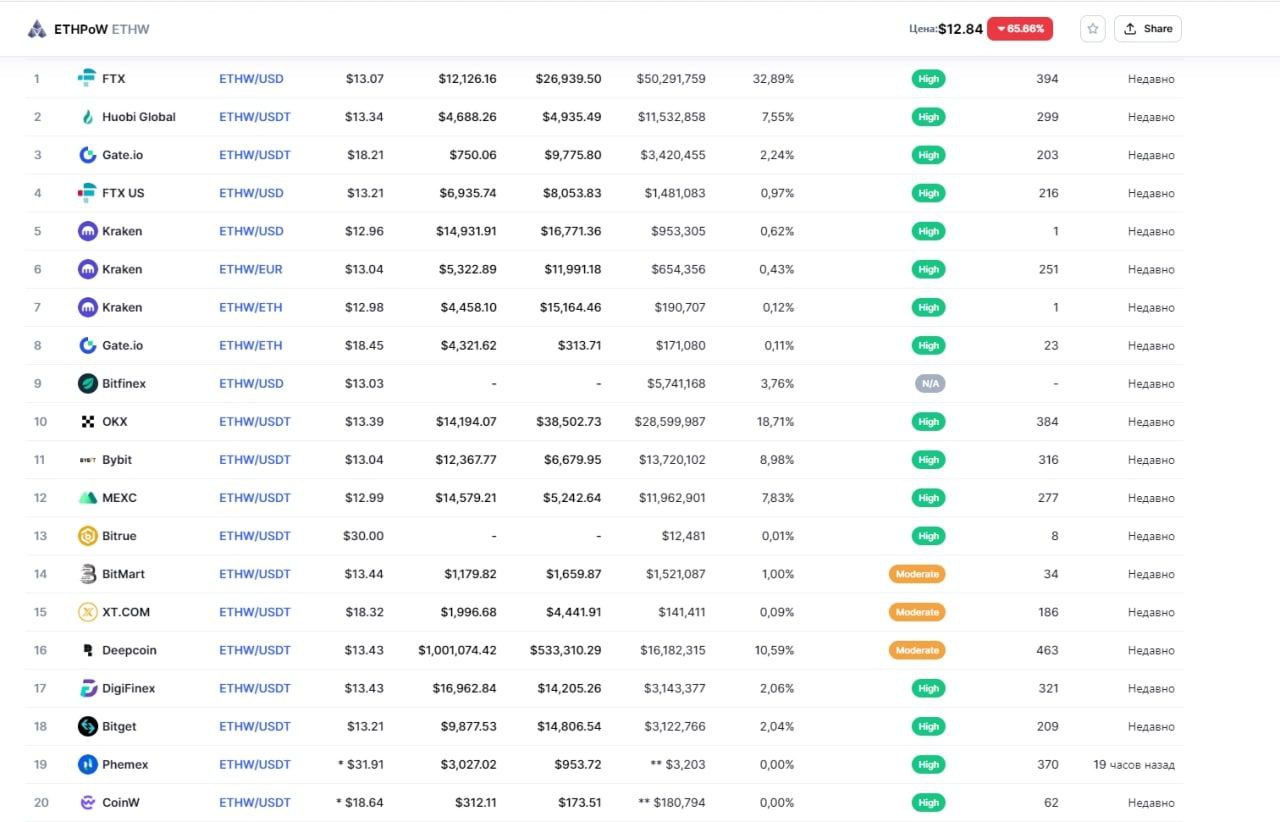Click the DigiFinex logo icon
This screenshot has height=822, width=1280.
pos(87,688)
